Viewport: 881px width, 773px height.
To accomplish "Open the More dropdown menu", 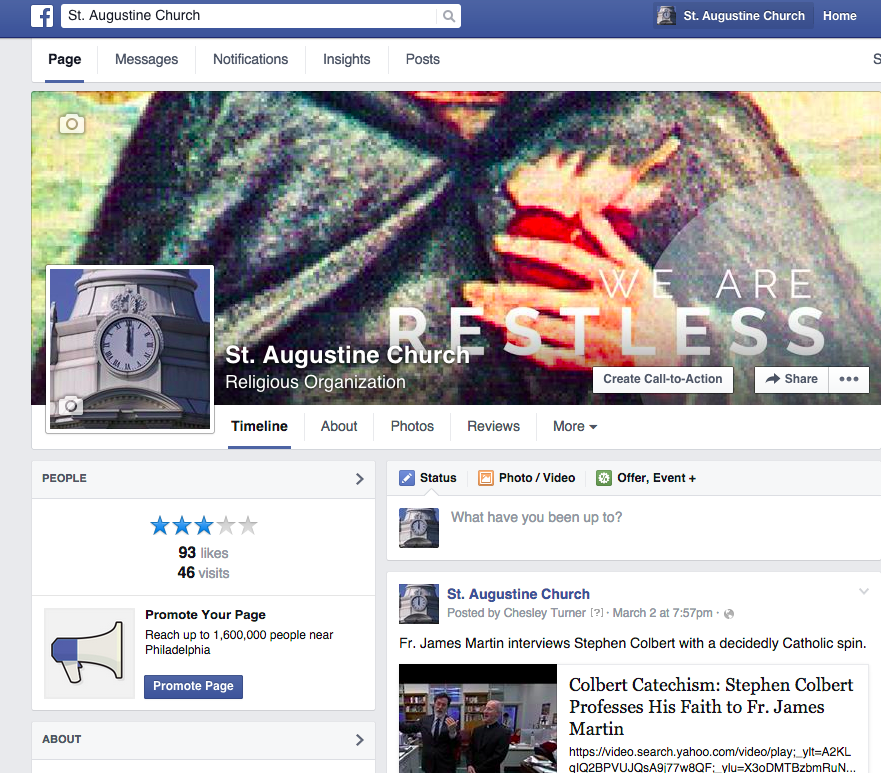I will (575, 426).
